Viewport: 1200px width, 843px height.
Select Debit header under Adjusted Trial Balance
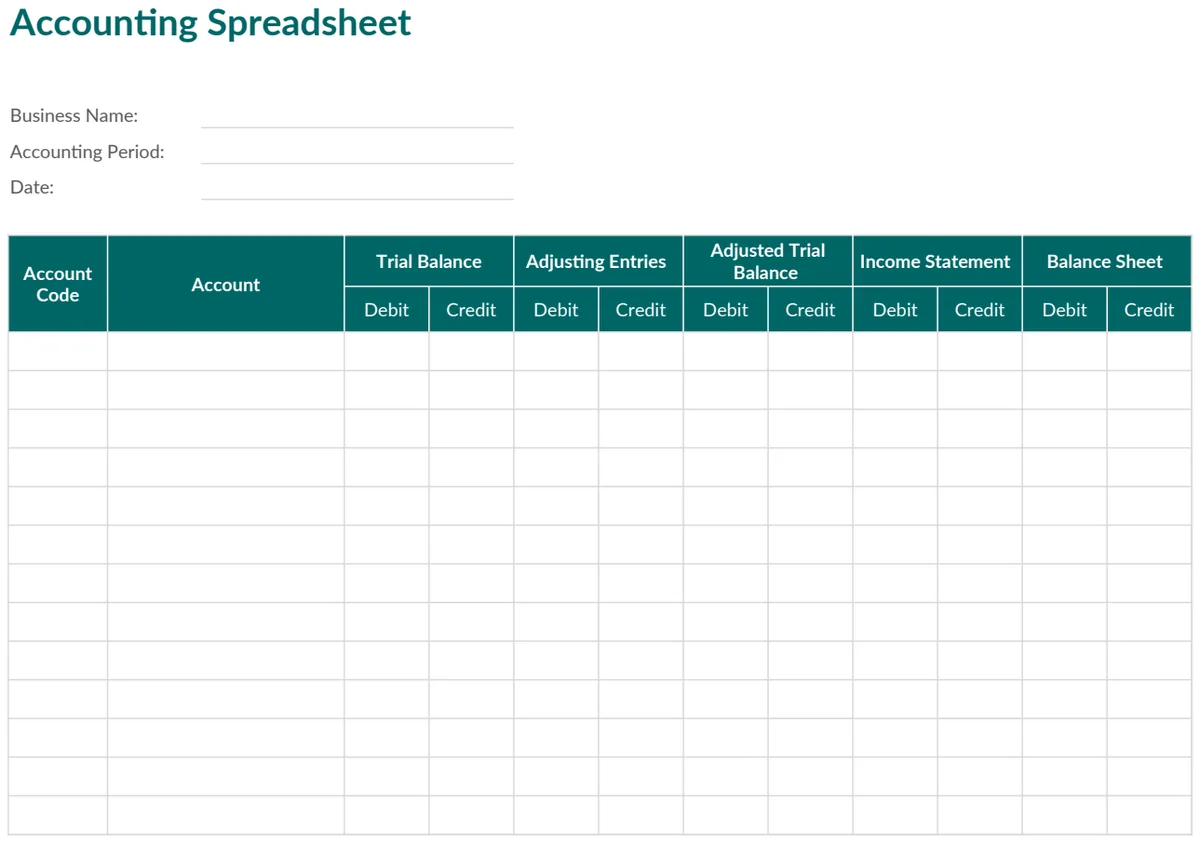click(726, 310)
